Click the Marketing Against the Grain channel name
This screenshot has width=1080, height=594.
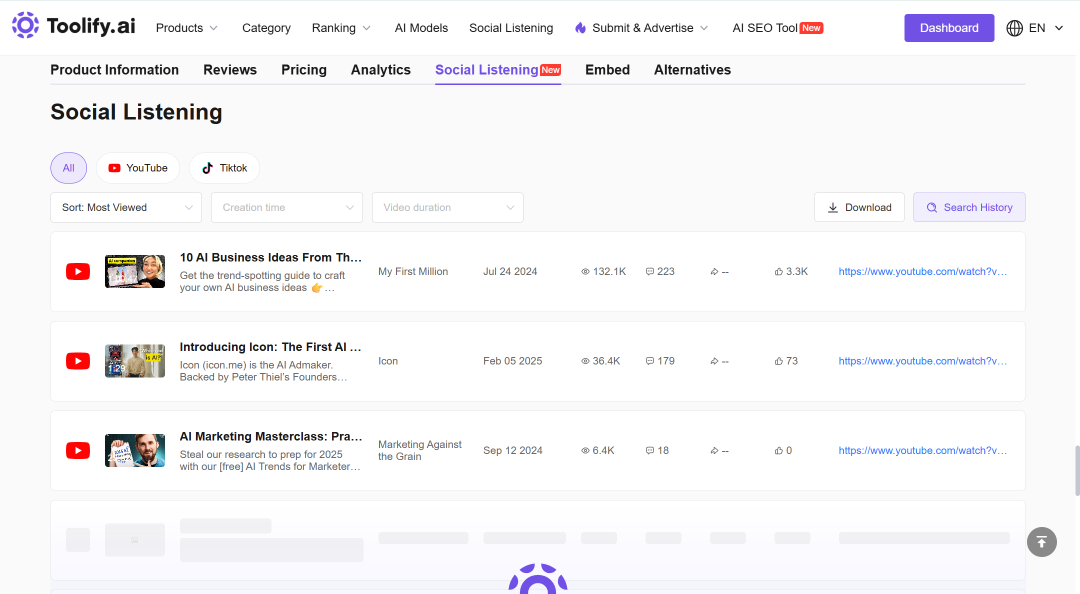pos(420,451)
